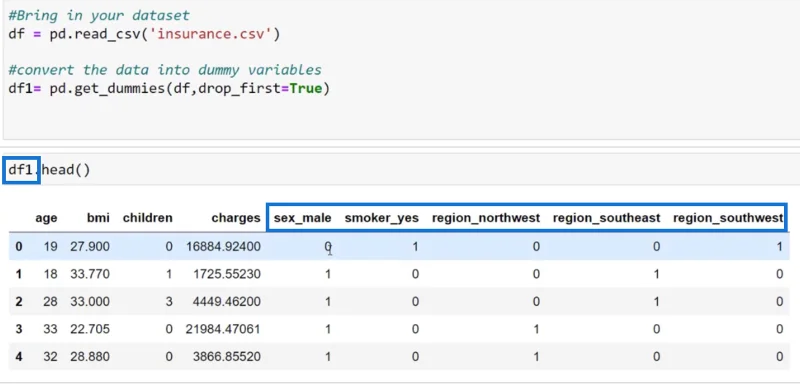
Task: Click the df1.head() code cell
Action: point(401,170)
